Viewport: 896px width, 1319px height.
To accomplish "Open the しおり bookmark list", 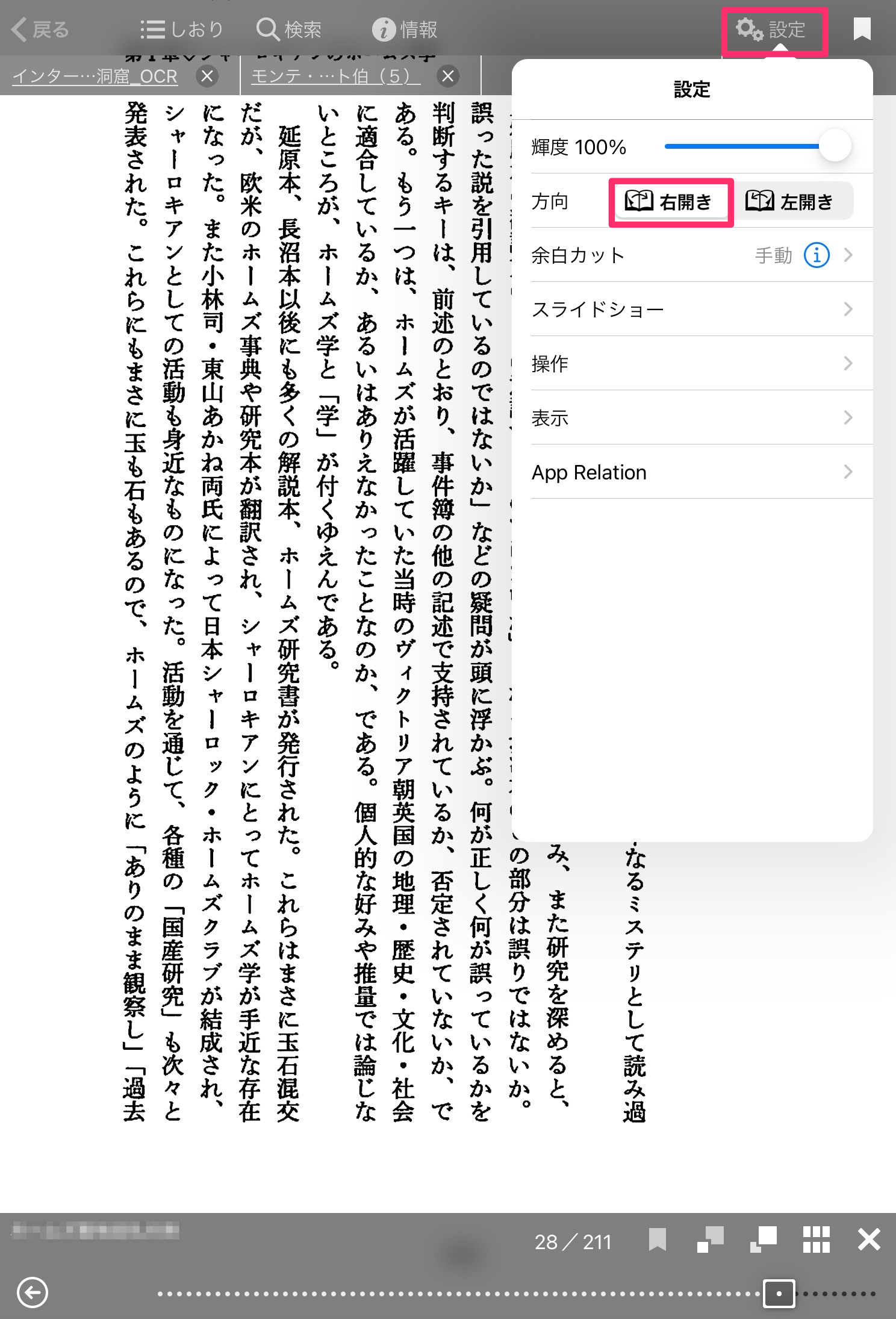I will click(182, 30).
